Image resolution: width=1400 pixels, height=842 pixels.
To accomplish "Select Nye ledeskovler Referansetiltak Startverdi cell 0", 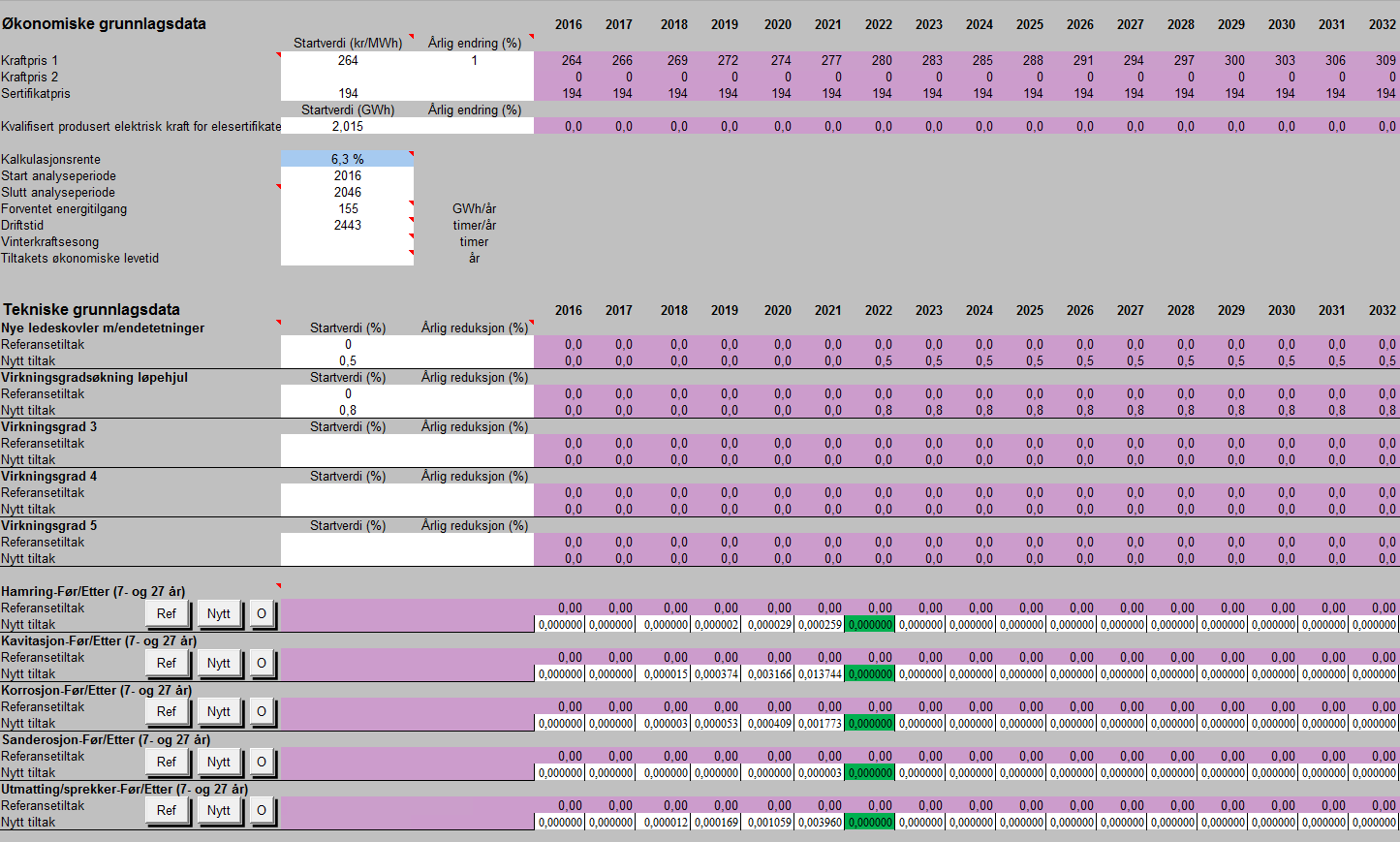I will coord(347,344).
